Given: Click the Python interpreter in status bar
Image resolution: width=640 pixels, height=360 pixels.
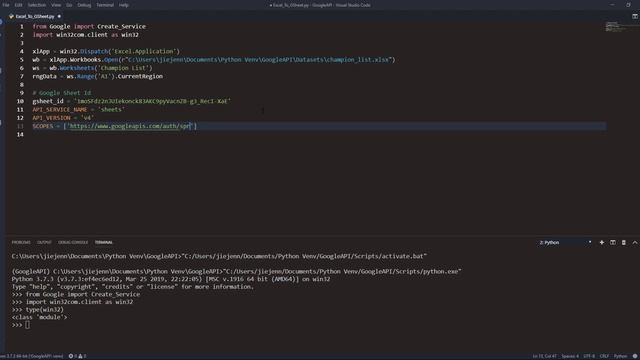Looking at the screenshot, I should click(32, 356).
